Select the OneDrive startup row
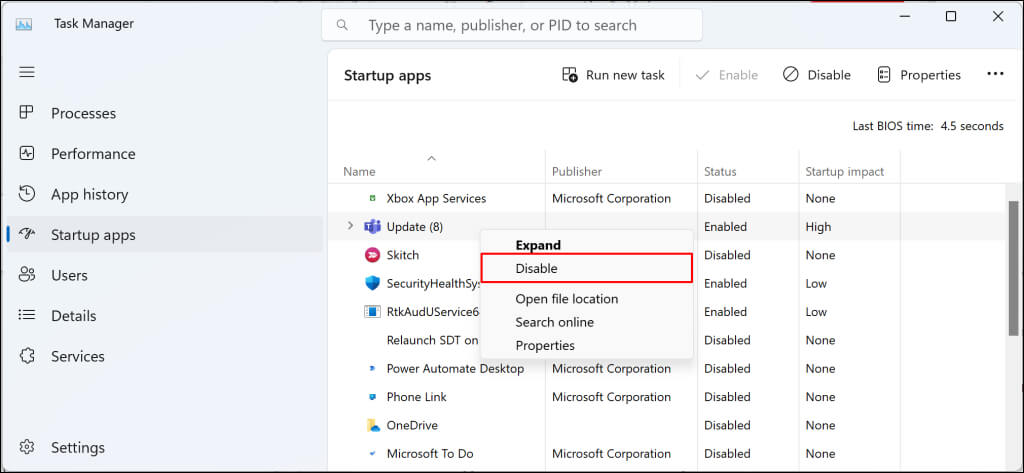 414,425
